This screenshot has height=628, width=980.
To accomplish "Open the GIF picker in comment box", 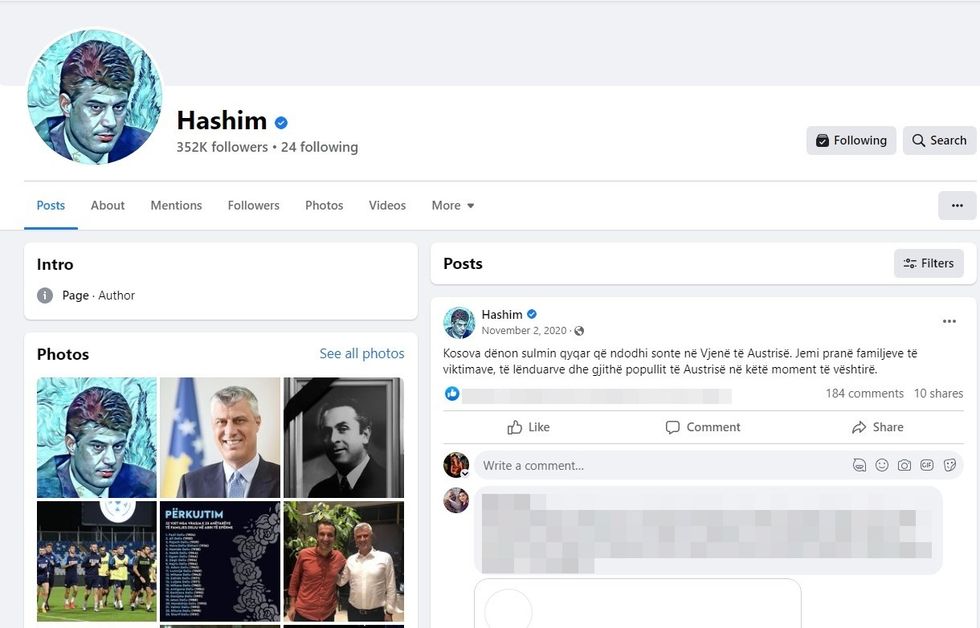I will point(926,465).
